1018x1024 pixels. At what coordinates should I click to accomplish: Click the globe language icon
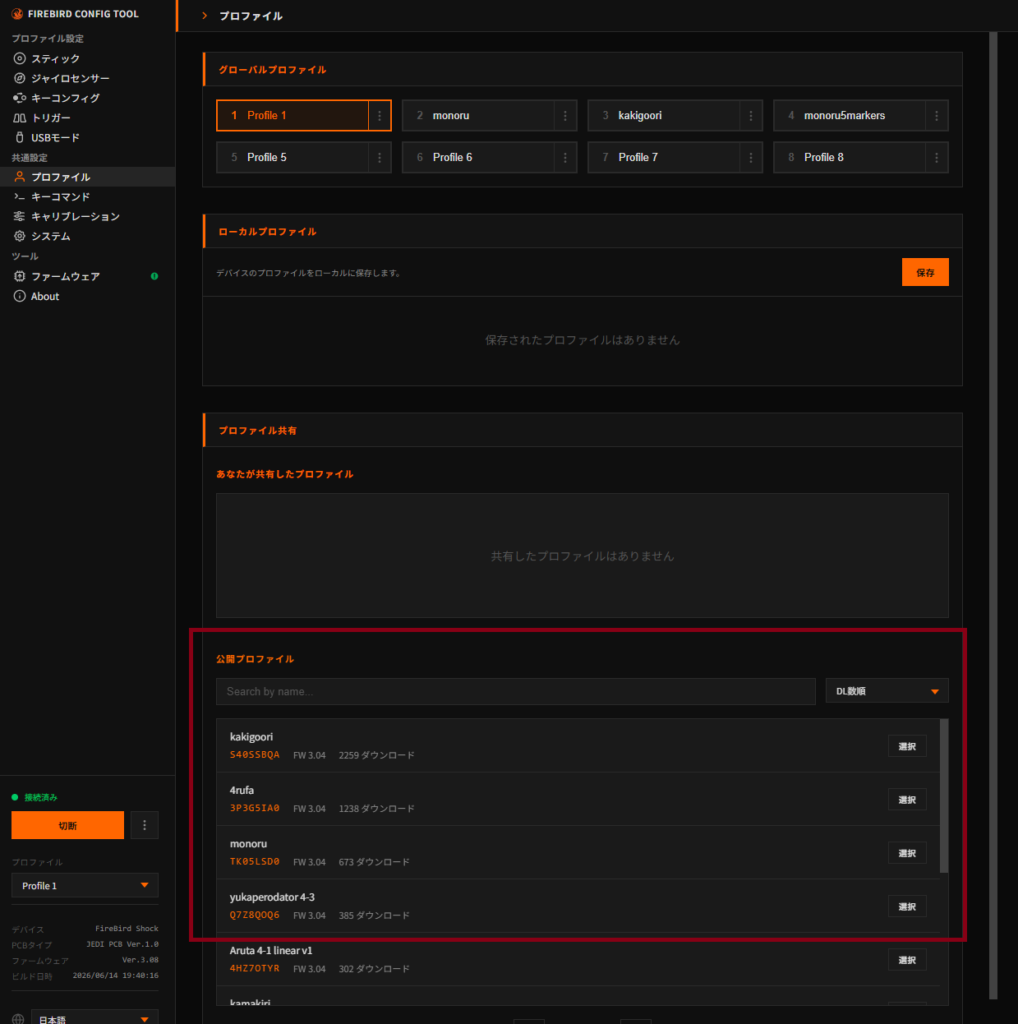18,1019
